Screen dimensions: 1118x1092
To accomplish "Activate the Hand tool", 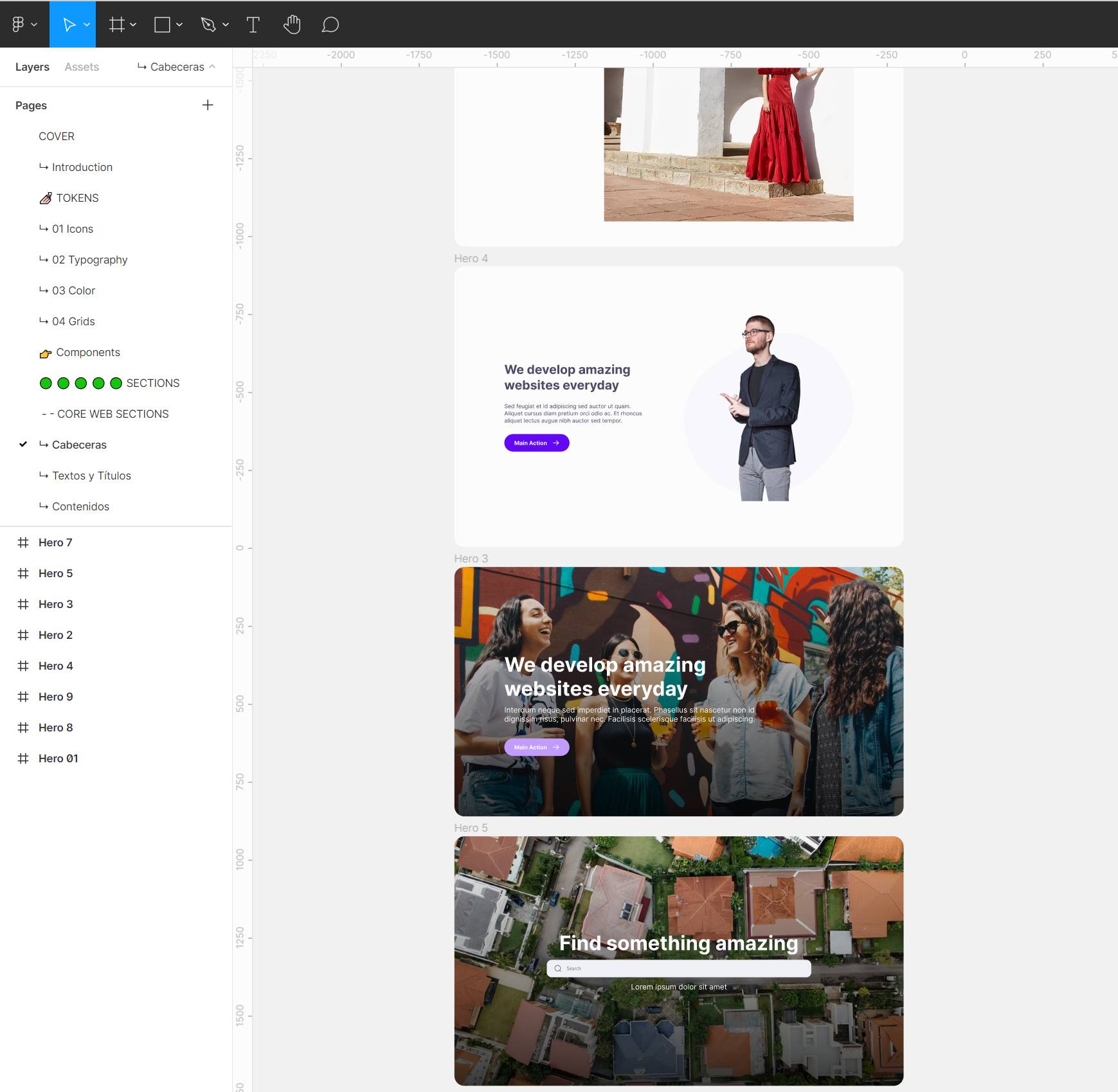I will click(292, 24).
